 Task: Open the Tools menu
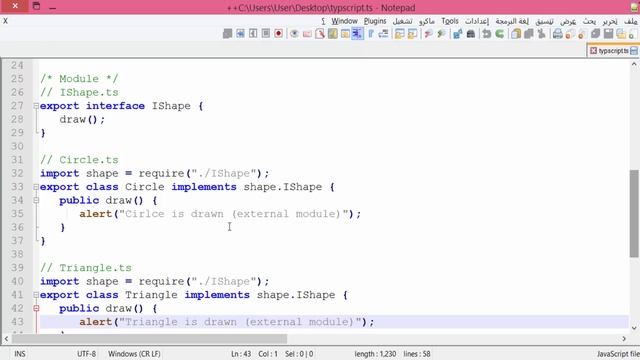(450, 21)
